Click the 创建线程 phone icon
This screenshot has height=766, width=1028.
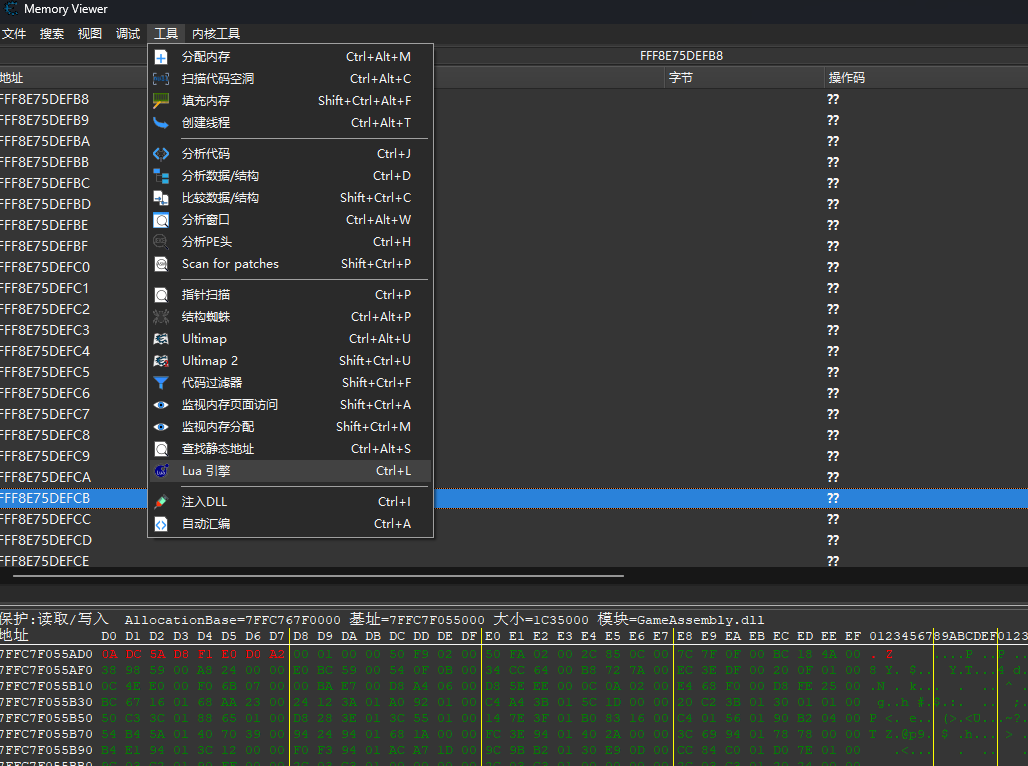(161, 123)
